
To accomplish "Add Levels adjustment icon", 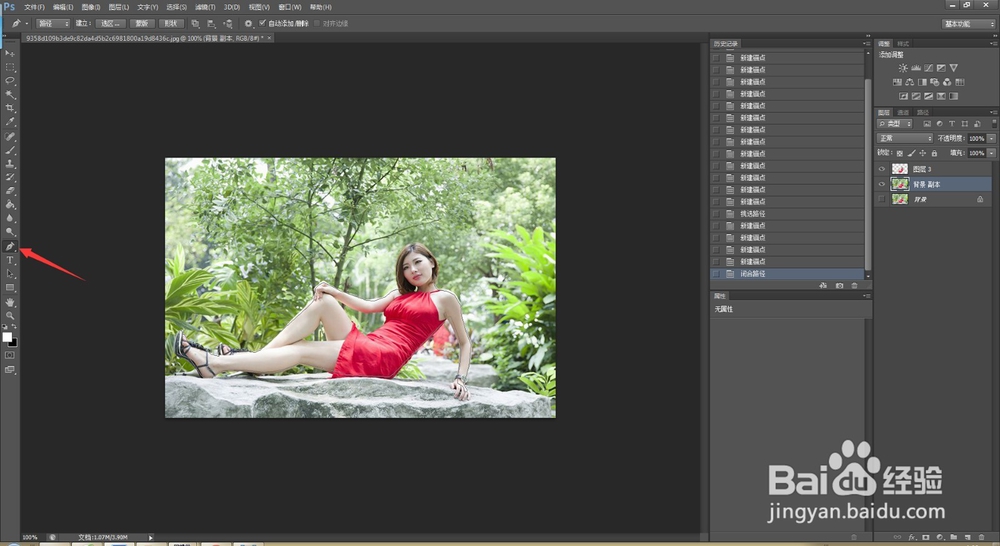I will (x=916, y=68).
